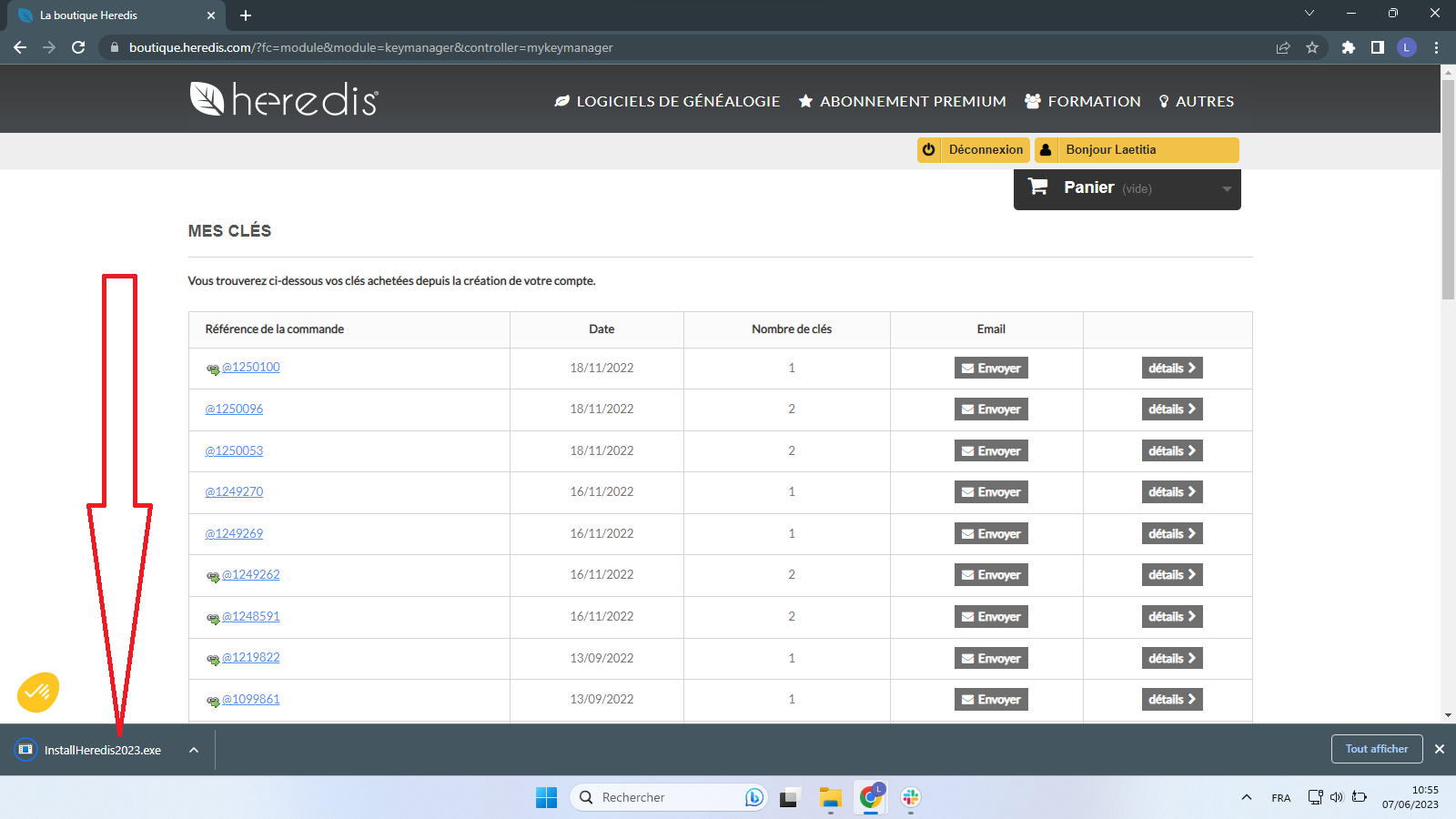This screenshot has height=819, width=1456.
Task: Click the Tout afficher button
Action: [1376, 749]
